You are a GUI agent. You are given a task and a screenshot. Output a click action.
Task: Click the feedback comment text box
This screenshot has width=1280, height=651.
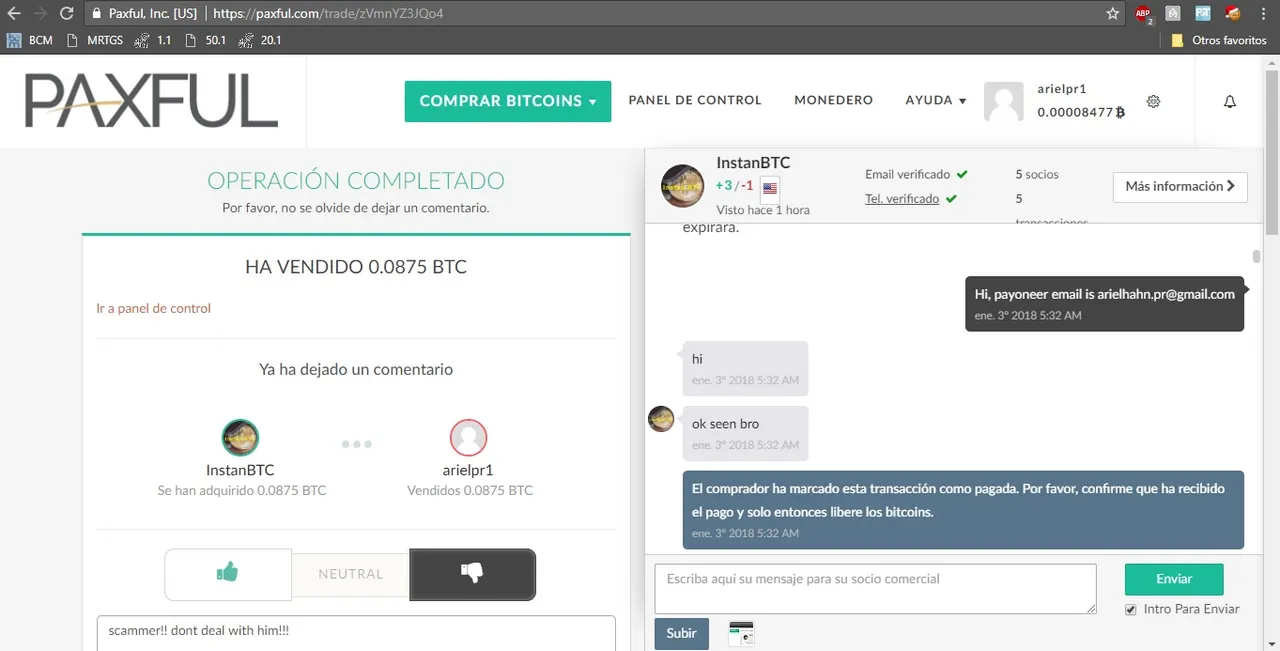click(356, 633)
